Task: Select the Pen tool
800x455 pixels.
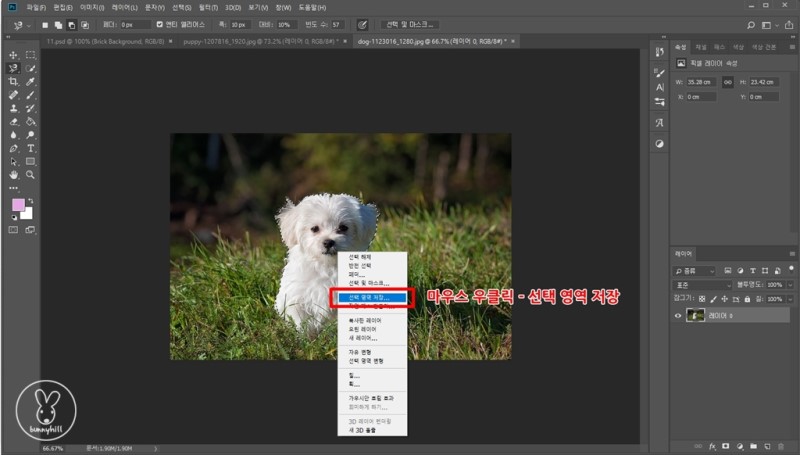Action: click(13, 147)
